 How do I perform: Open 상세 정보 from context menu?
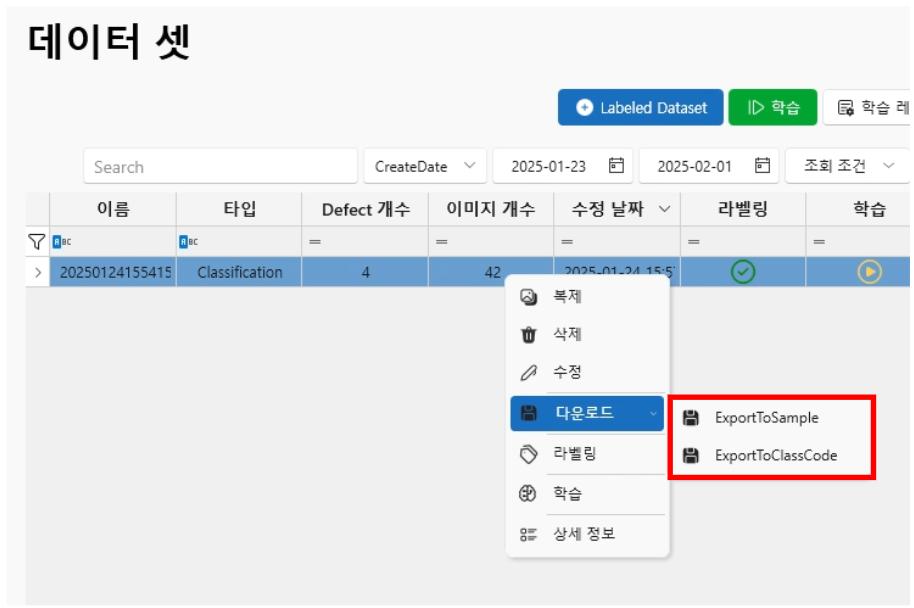tap(584, 534)
